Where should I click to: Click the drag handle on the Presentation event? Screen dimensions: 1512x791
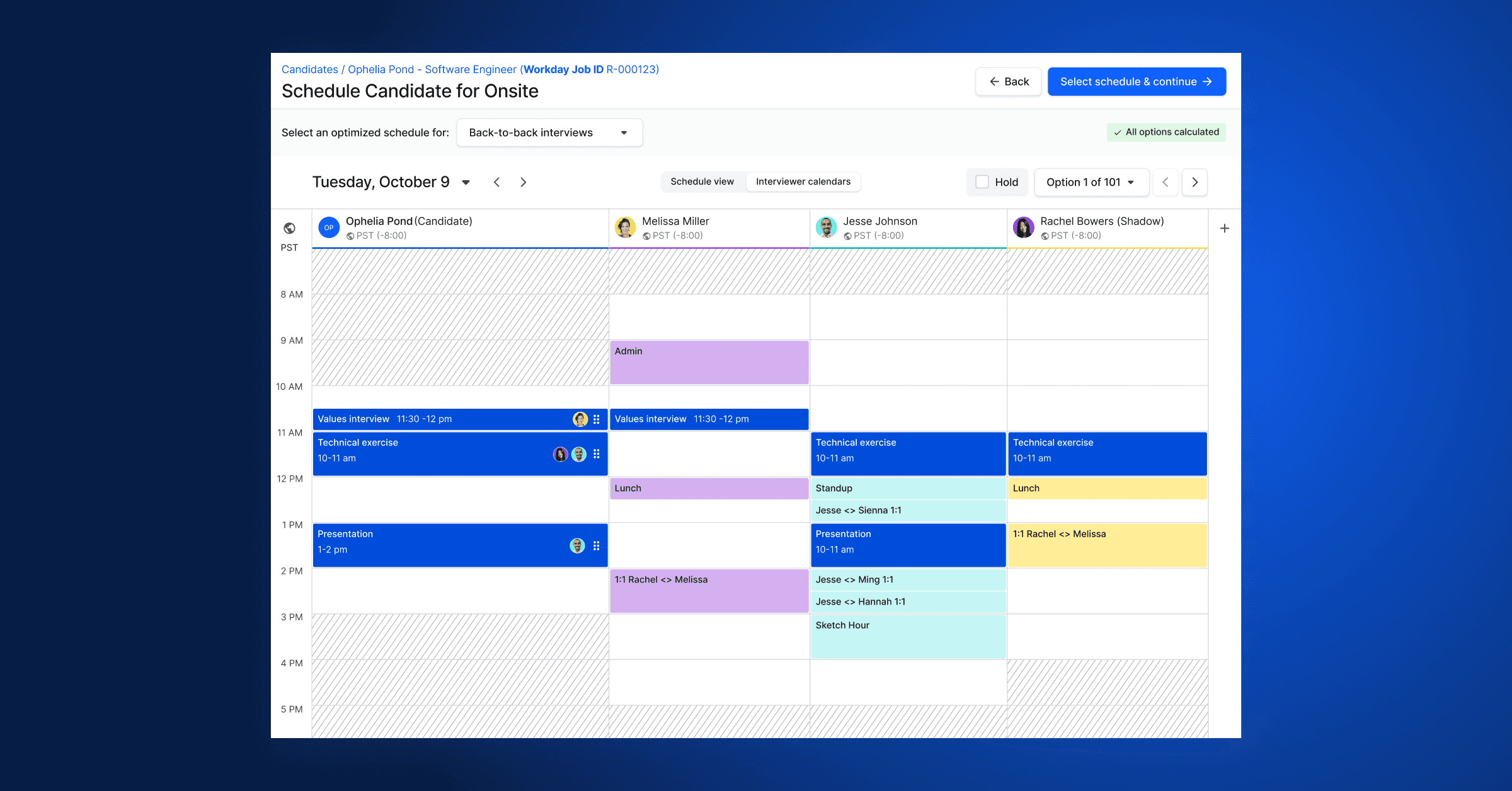click(x=597, y=545)
